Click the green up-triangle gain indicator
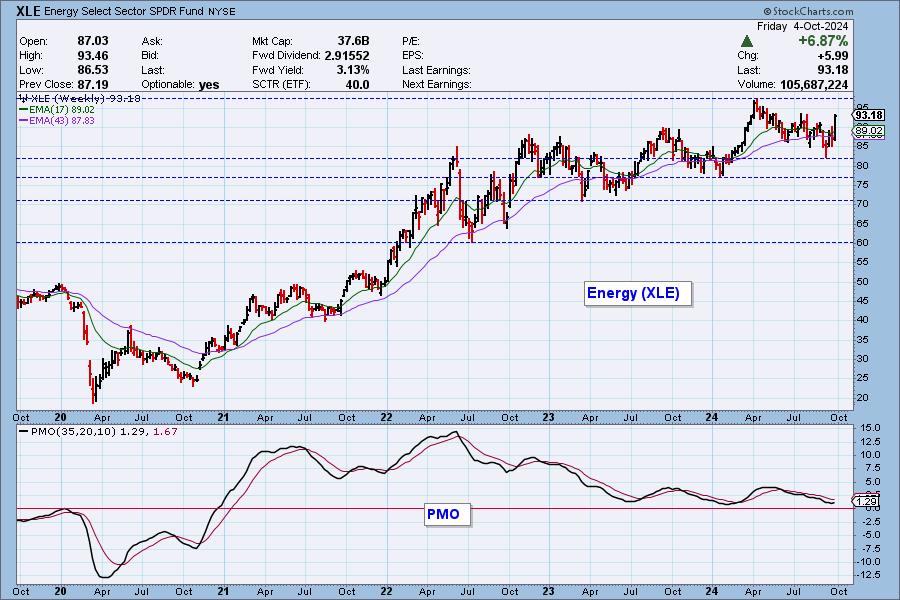 pos(747,41)
